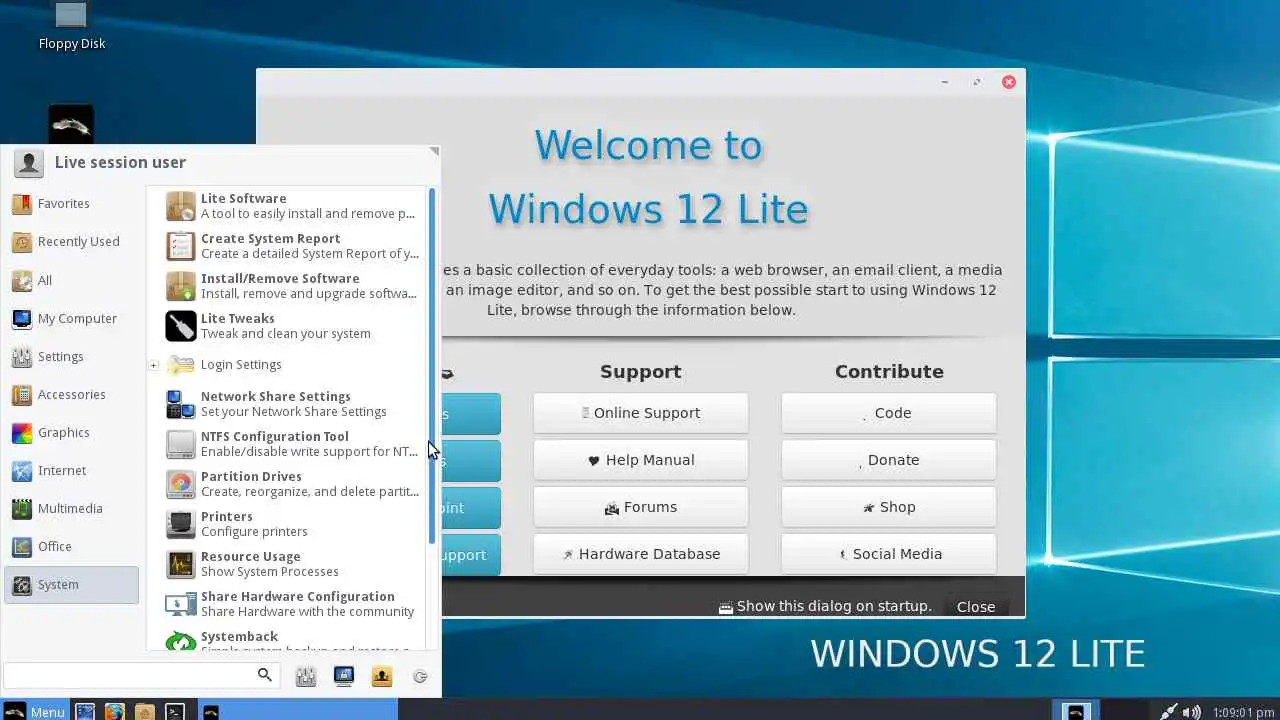Toggle the Menu button on taskbar
Viewport: 1280px width, 720px height.
[x=35, y=711]
